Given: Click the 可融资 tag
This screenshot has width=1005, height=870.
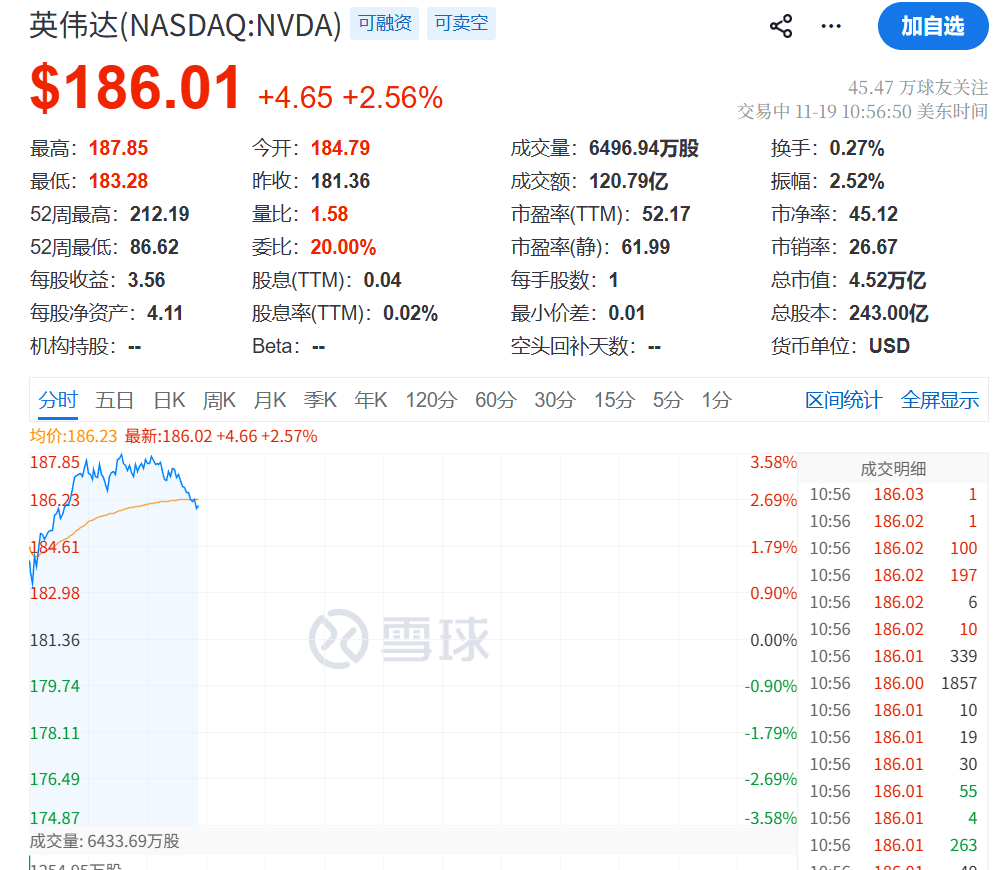Looking at the screenshot, I should (x=384, y=24).
